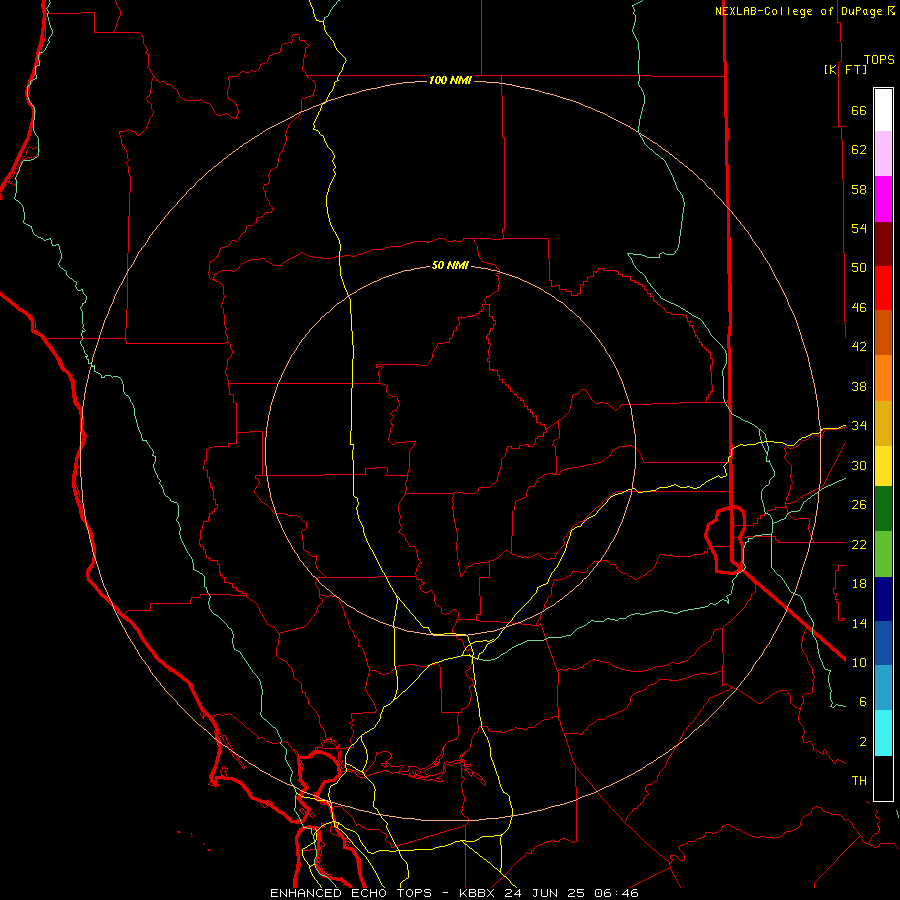The height and width of the screenshot is (900, 900).
Task: Click the white swatch in the tops legend
Action: click(883, 110)
